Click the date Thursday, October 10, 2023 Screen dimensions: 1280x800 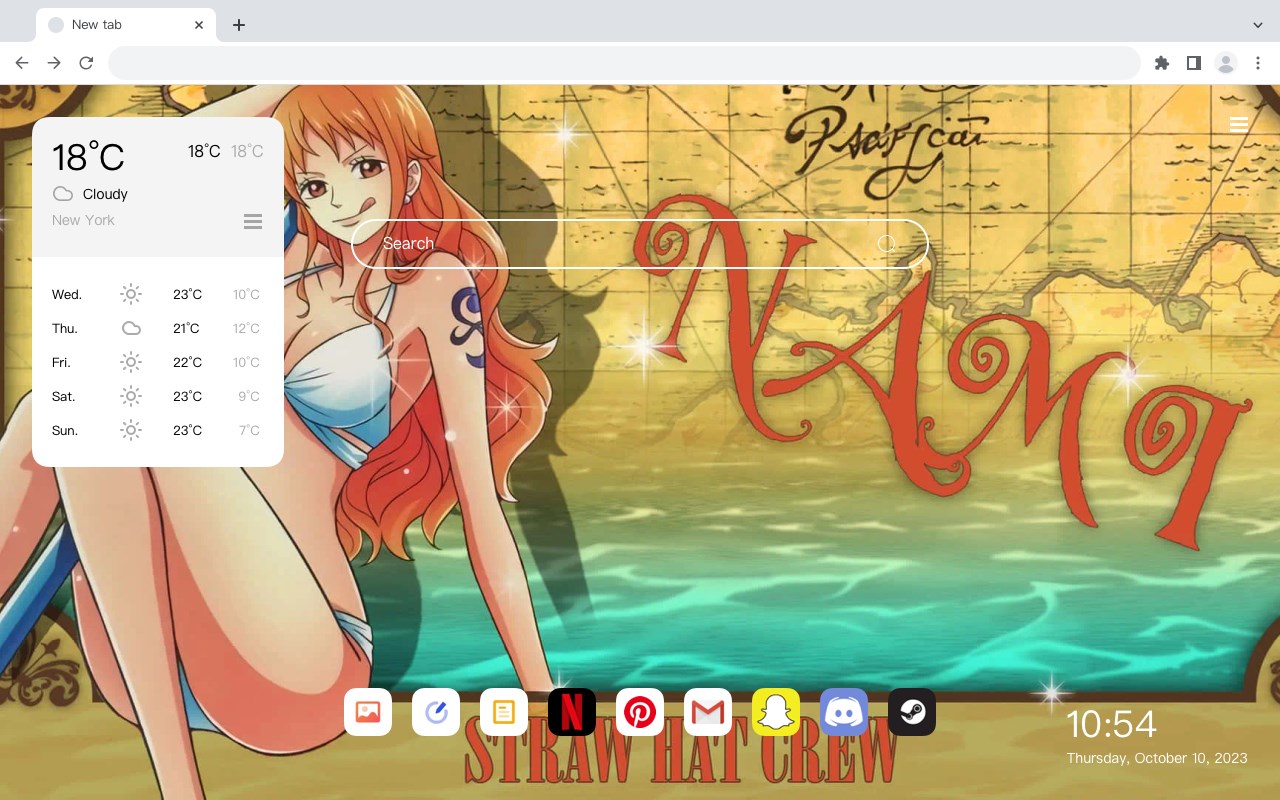pyautogui.click(x=1157, y=758)
